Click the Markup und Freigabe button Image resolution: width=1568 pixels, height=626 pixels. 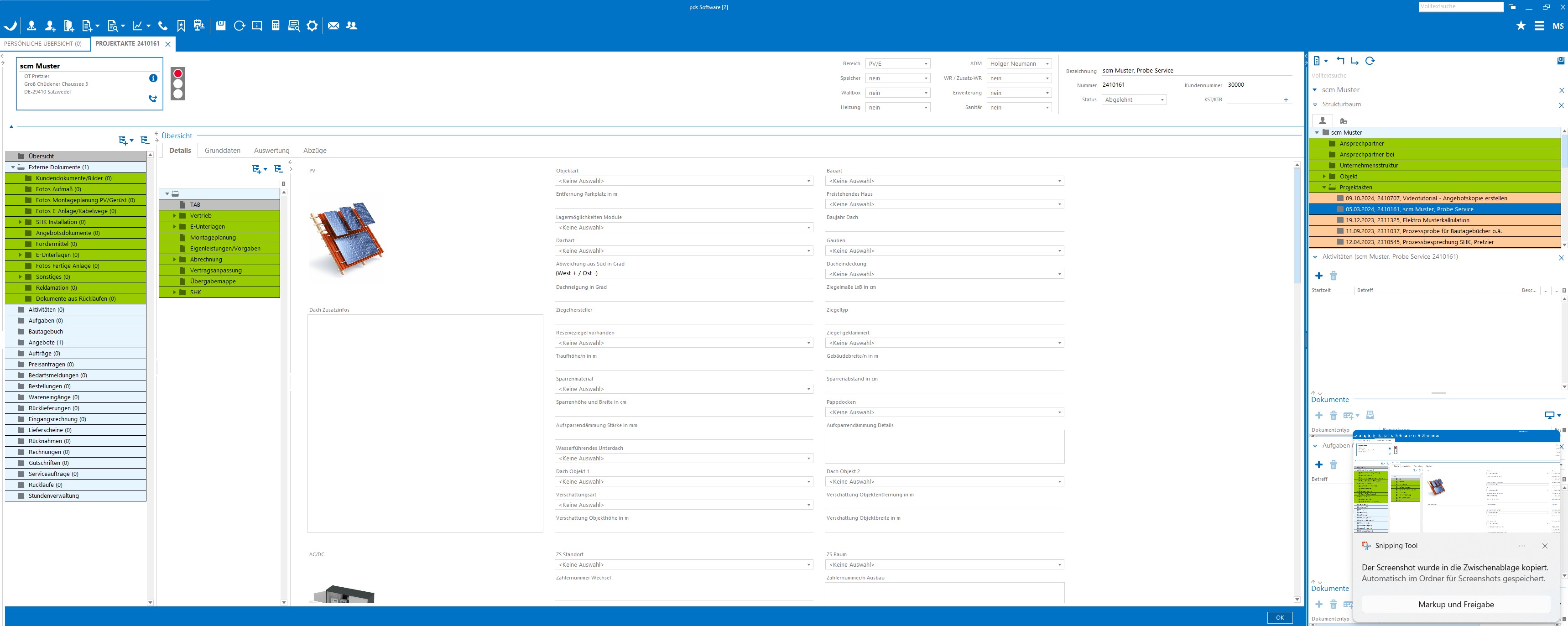point(1455,604)
